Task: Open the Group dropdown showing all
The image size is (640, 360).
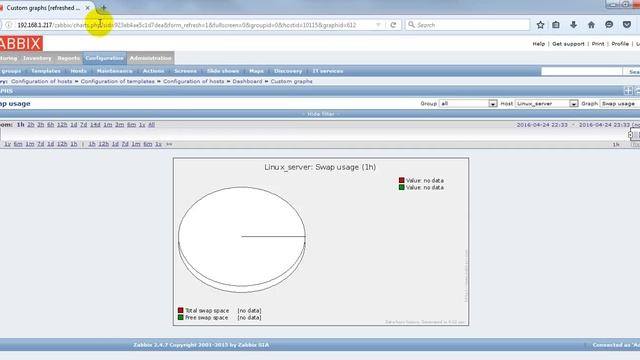Action: 468,104
